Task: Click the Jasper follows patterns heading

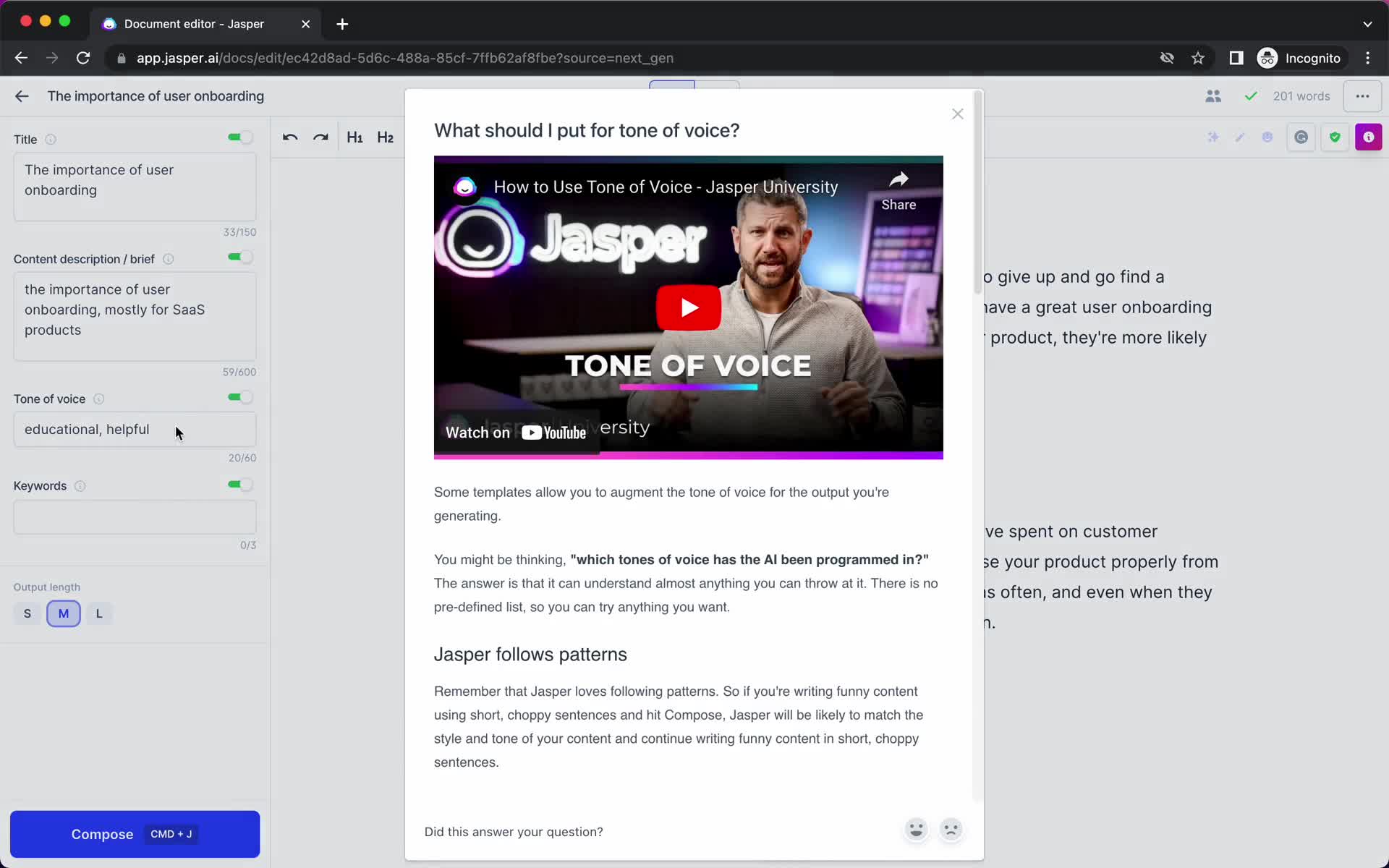Action: [530, 655]
